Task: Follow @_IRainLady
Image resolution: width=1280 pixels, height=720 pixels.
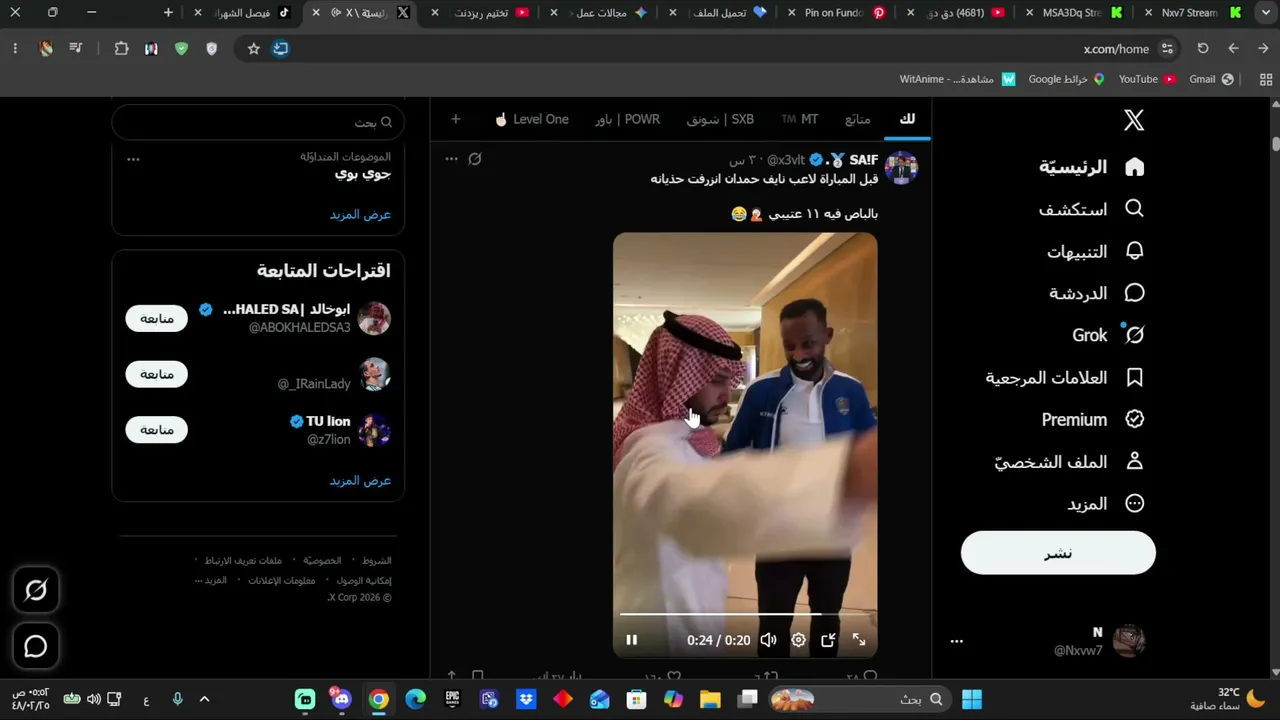Action: click(x=156, y=374)
